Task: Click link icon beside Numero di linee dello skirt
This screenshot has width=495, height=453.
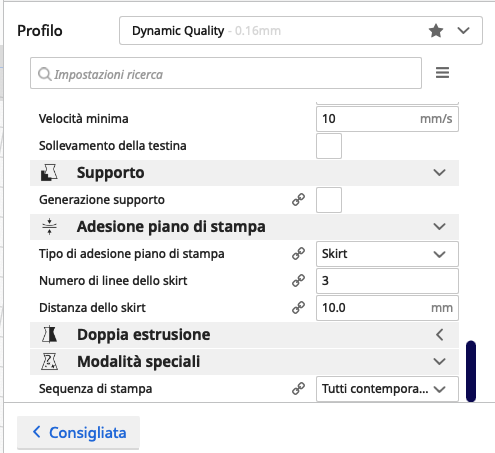Action: 298,281
